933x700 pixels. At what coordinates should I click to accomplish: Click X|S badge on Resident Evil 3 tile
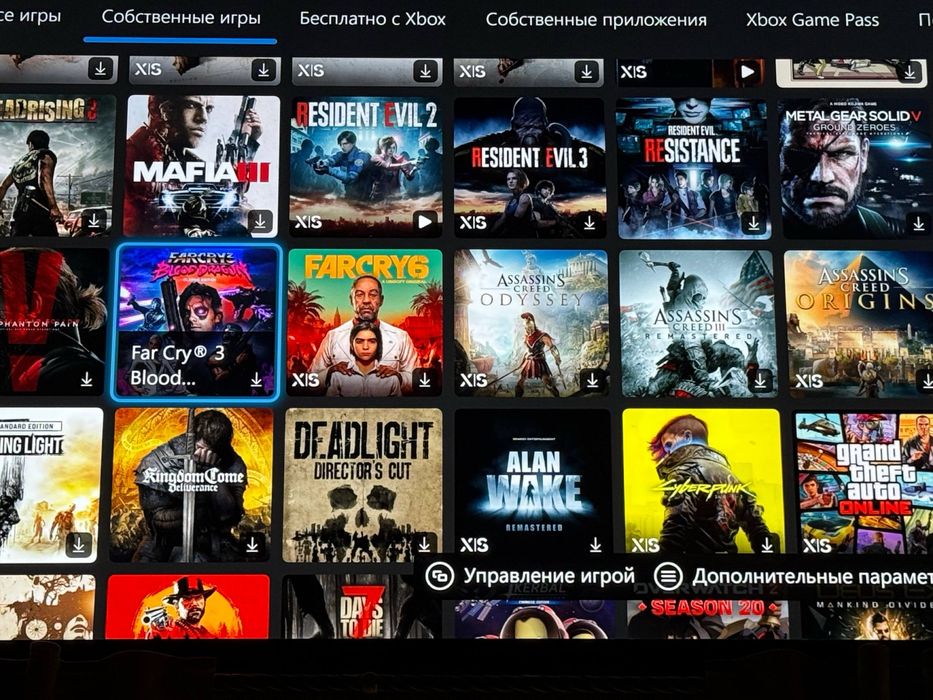472,223
